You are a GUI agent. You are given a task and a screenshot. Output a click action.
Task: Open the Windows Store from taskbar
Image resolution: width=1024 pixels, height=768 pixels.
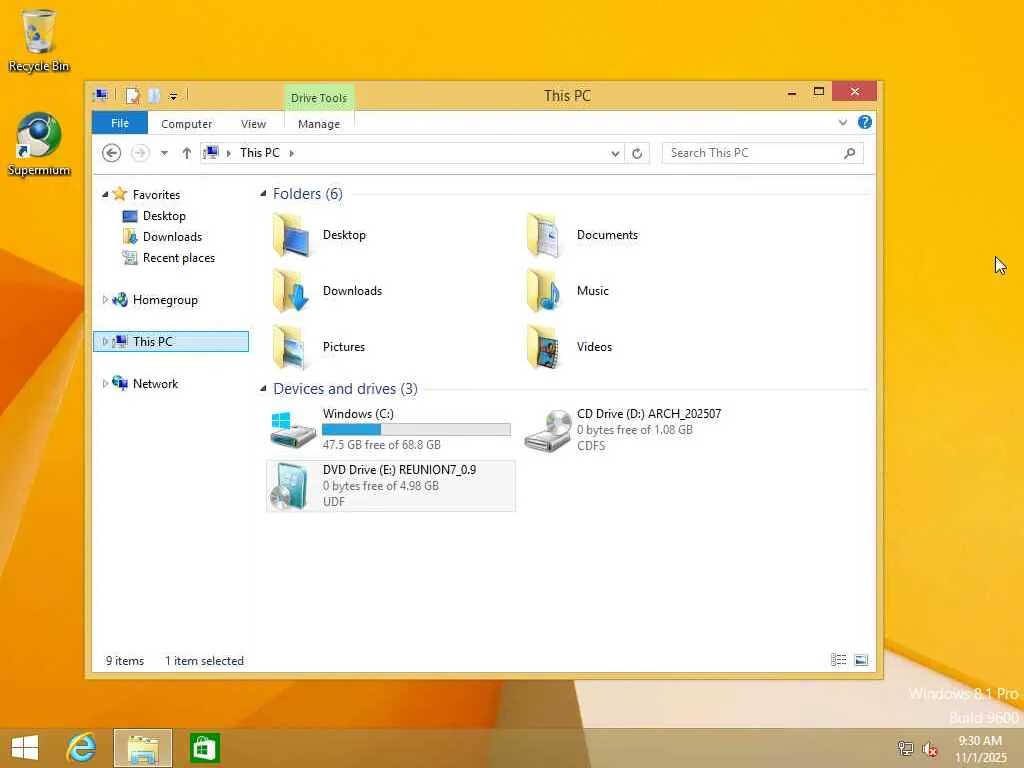(204, 748)
